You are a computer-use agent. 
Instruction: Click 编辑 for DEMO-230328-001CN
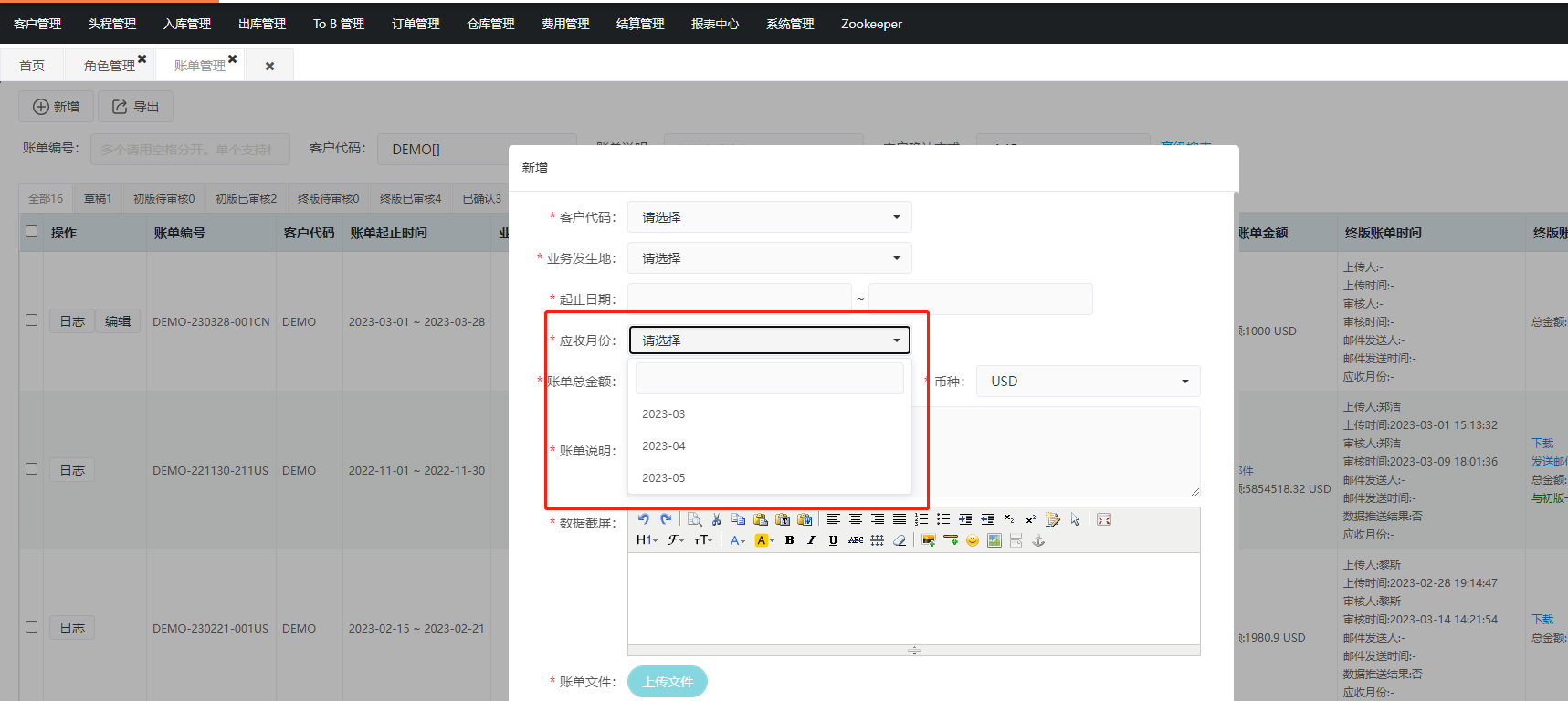[x=118, y=321]
